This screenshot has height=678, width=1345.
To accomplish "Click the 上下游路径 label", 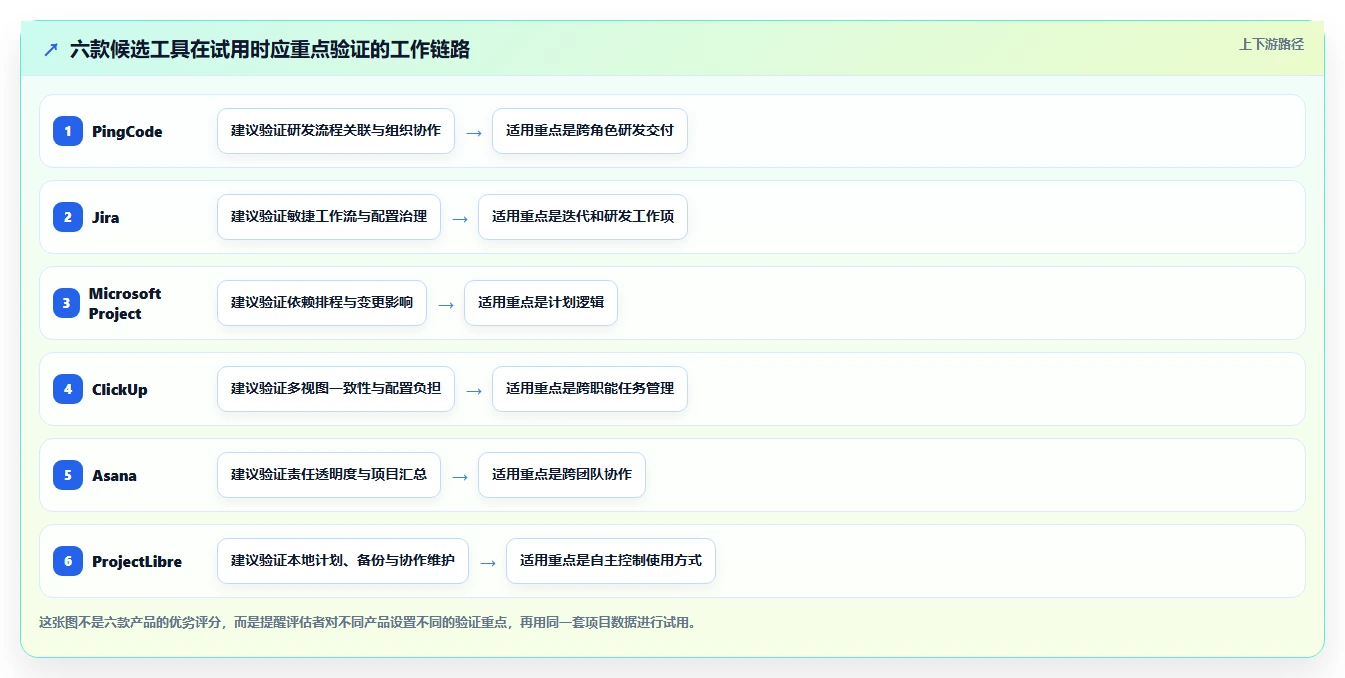I will click(x=1271, y=44).
